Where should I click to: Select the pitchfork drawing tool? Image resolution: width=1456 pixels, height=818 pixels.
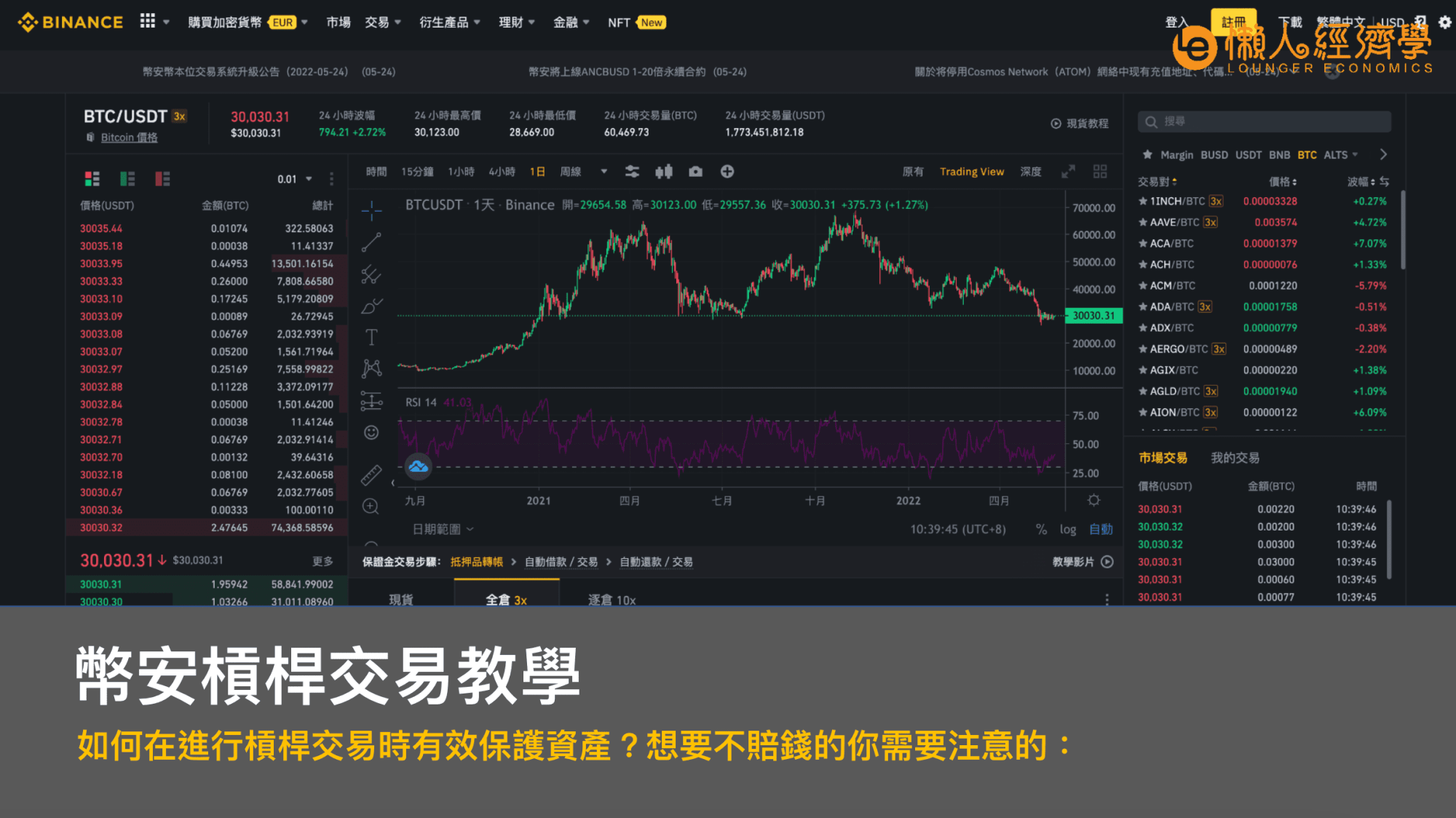pos(371,274)
